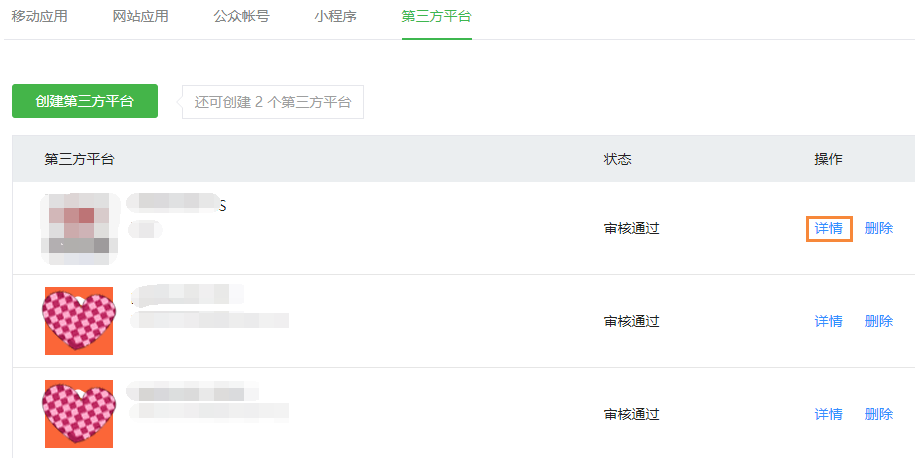Click 删除 for the third platform
Viewport: 915px width, 468px height.
879,414
